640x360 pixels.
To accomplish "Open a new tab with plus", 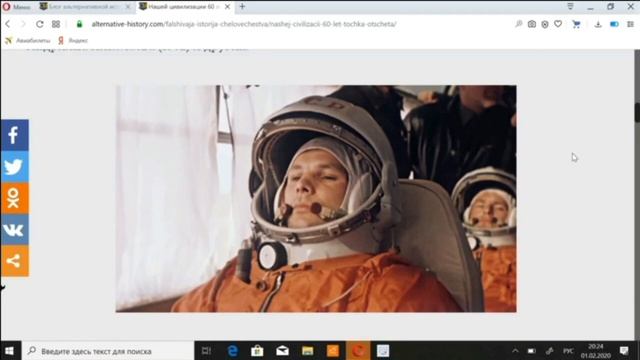I will pyautogui.click(x=242, y=7).
